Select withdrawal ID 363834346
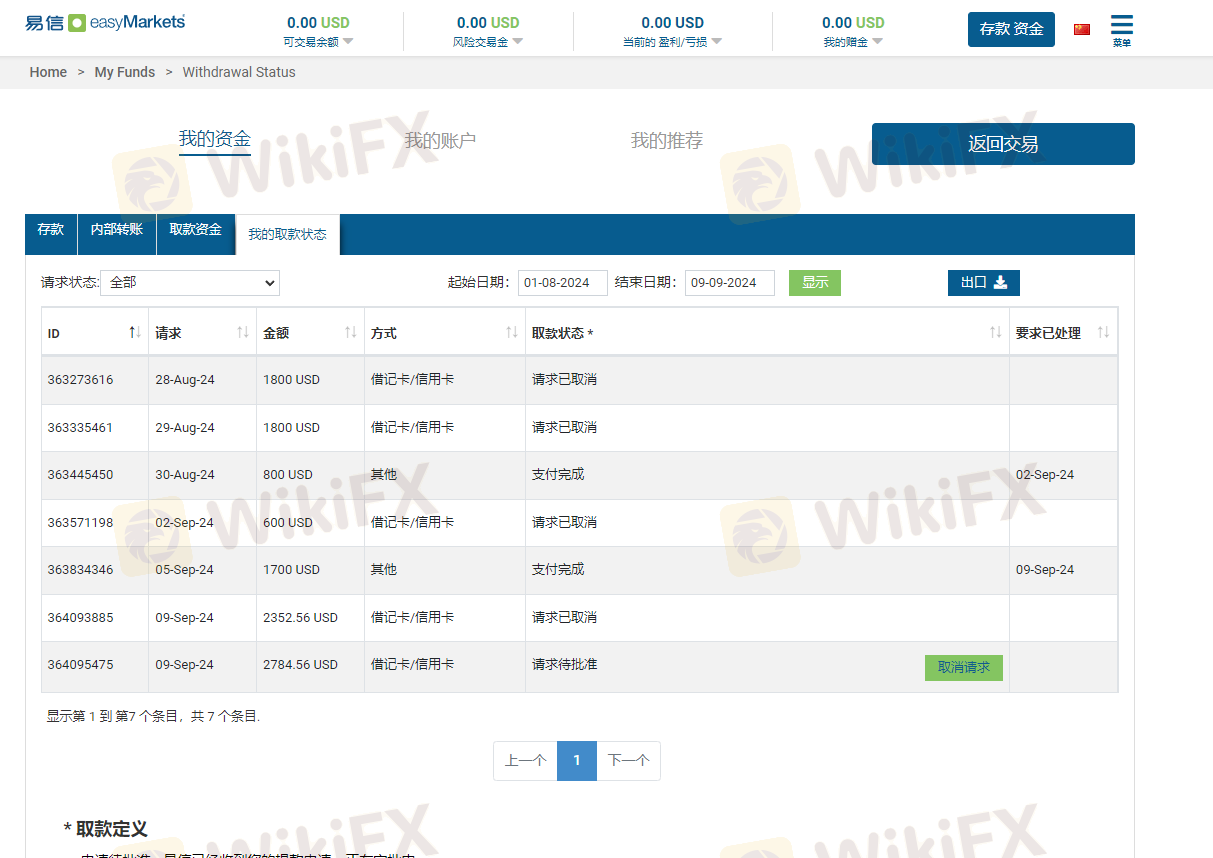 [x=80, y=570]
